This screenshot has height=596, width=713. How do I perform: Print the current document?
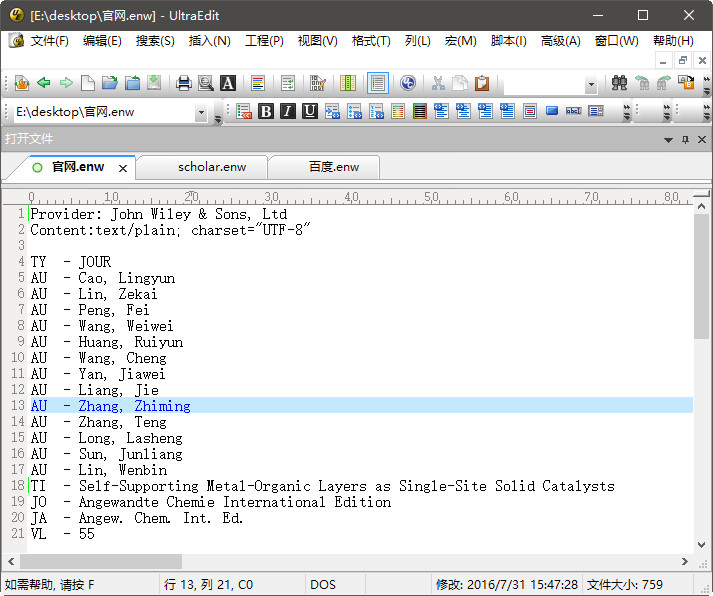tap(184, 83)
